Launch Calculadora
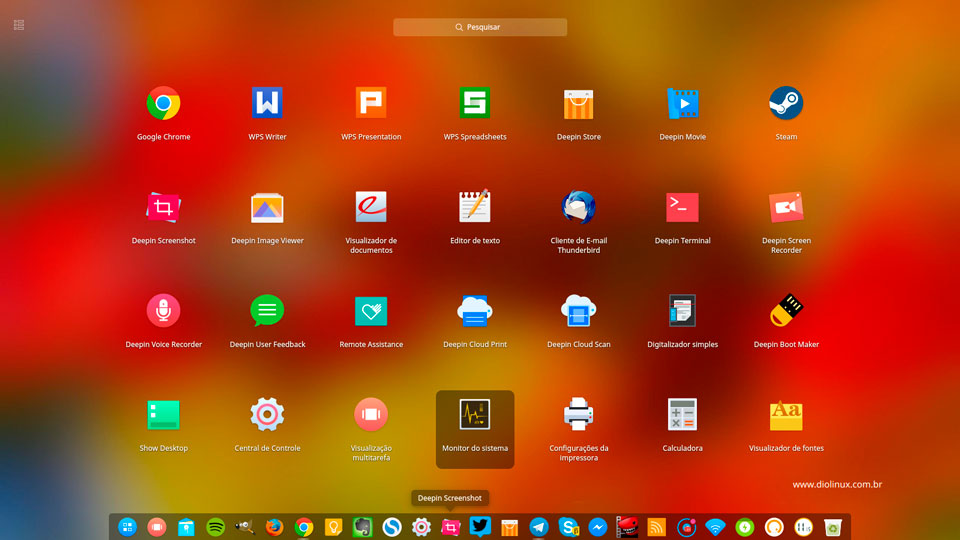The height and width of the screenshot is (540, 960). coord(683,414)
